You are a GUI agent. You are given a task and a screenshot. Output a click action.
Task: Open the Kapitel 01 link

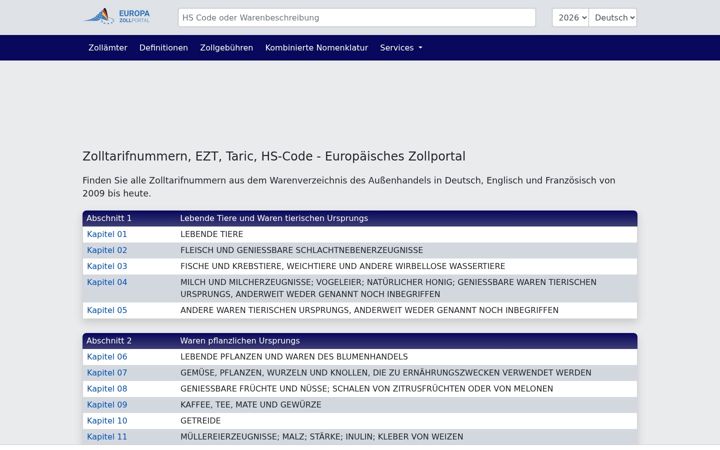pyautogui.click(x=107, y=234)
